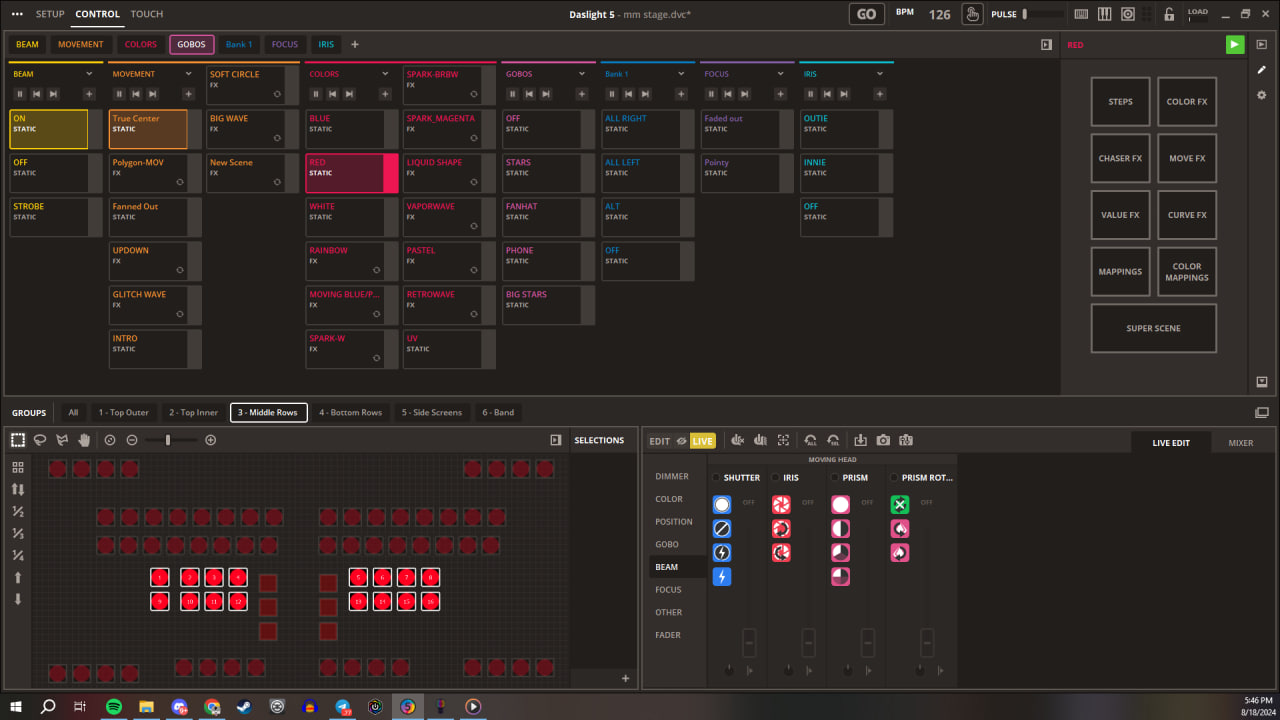The height and width of the screenshot is (720, 1280).
Task: Select the half prism preset icon
Action: 841,528
